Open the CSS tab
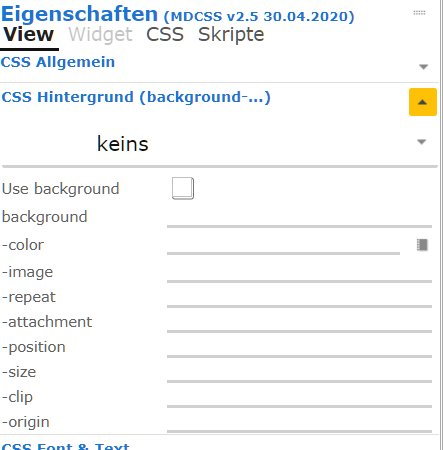The height and width of the screenshot is (450, 443). (x=165, y=35)
